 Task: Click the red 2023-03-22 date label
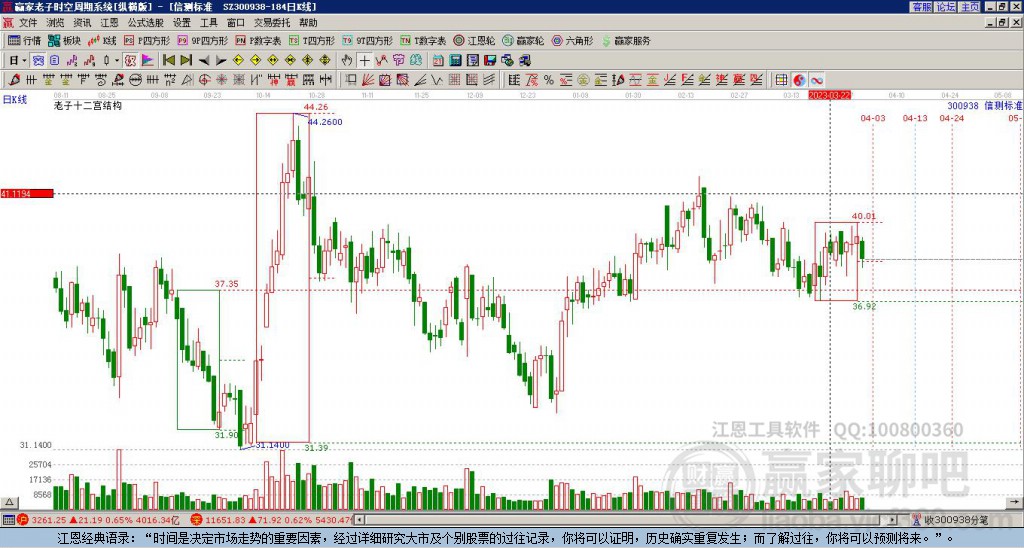point(829,95)
